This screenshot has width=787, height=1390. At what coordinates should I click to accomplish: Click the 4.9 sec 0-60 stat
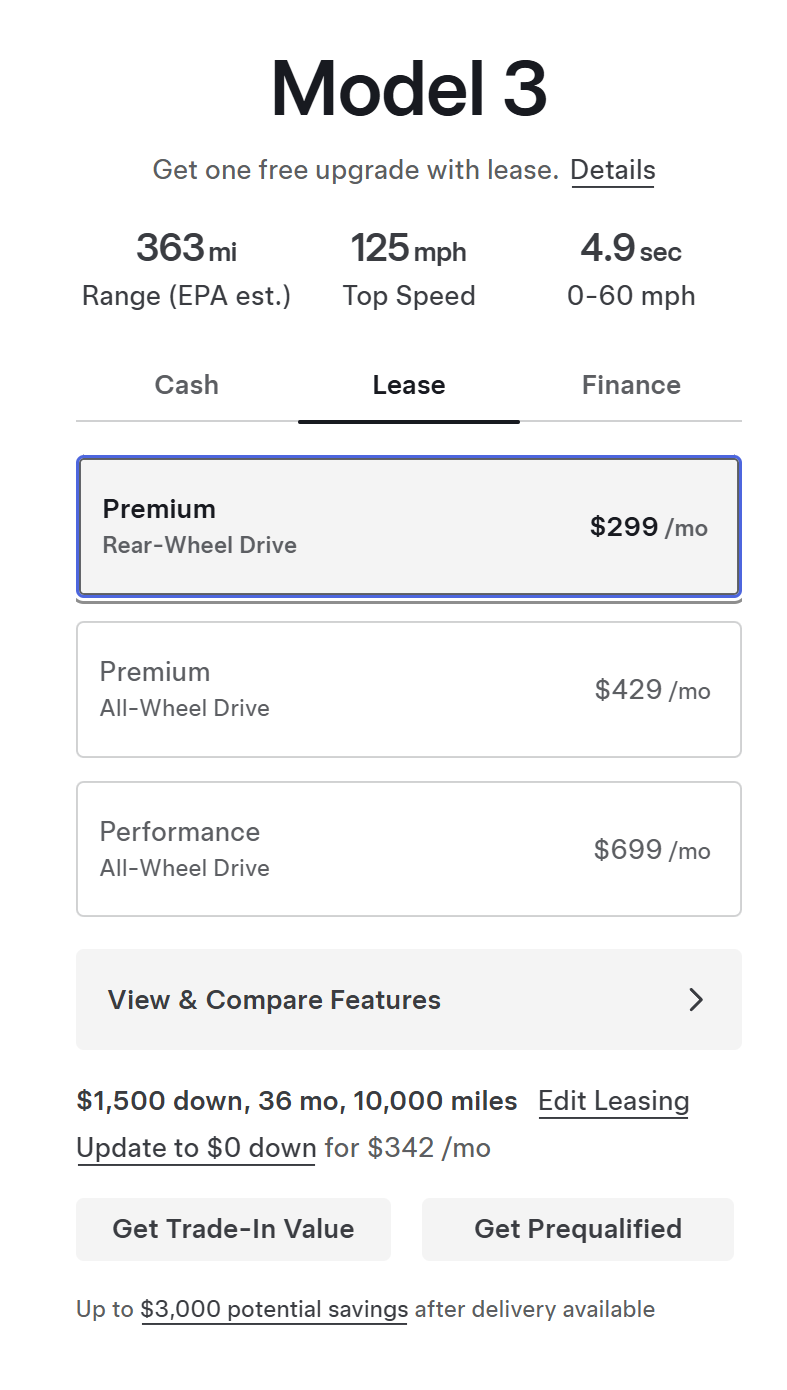pos(631,268)
